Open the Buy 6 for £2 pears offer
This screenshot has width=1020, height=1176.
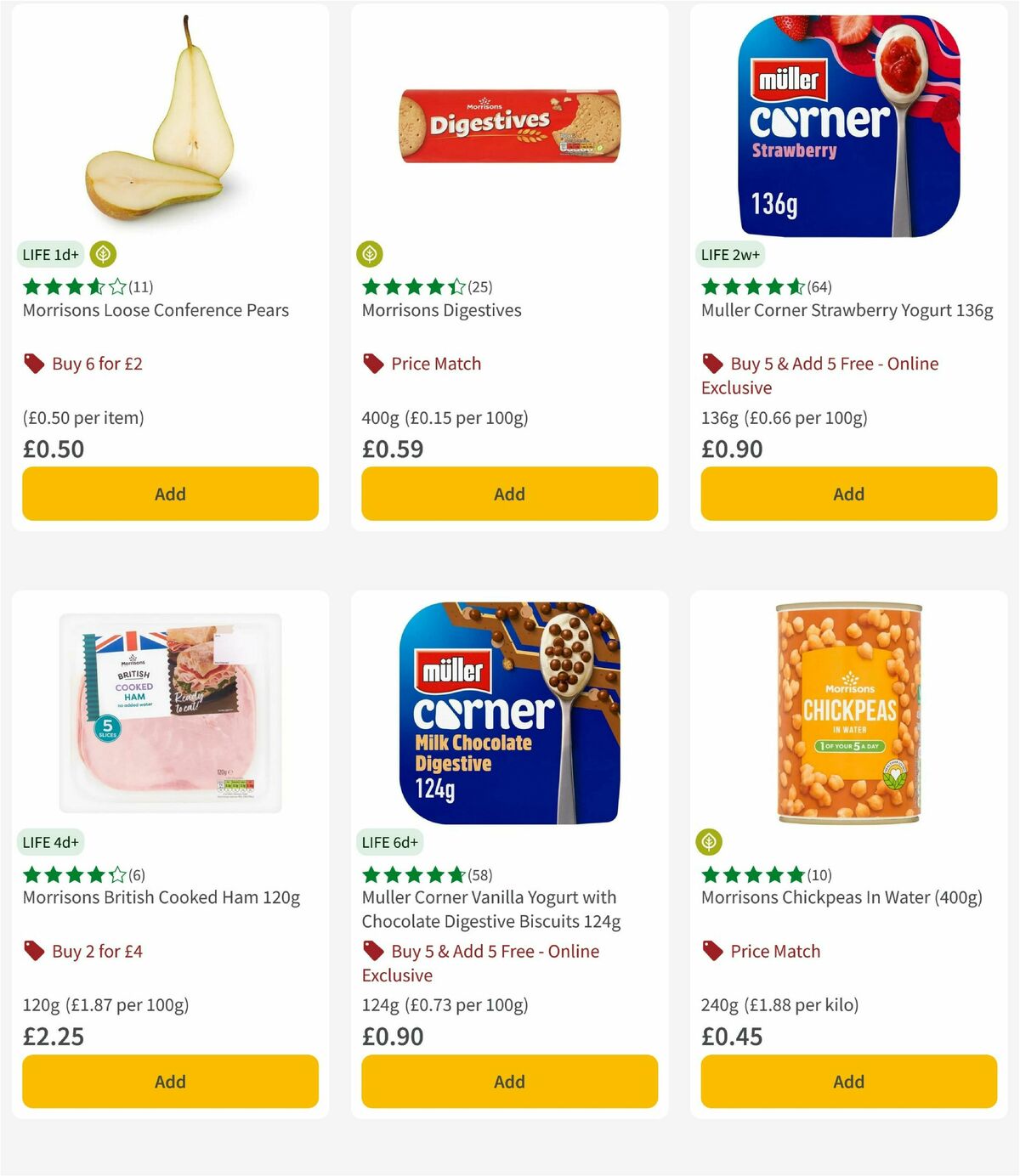click(x=98, y=363)
